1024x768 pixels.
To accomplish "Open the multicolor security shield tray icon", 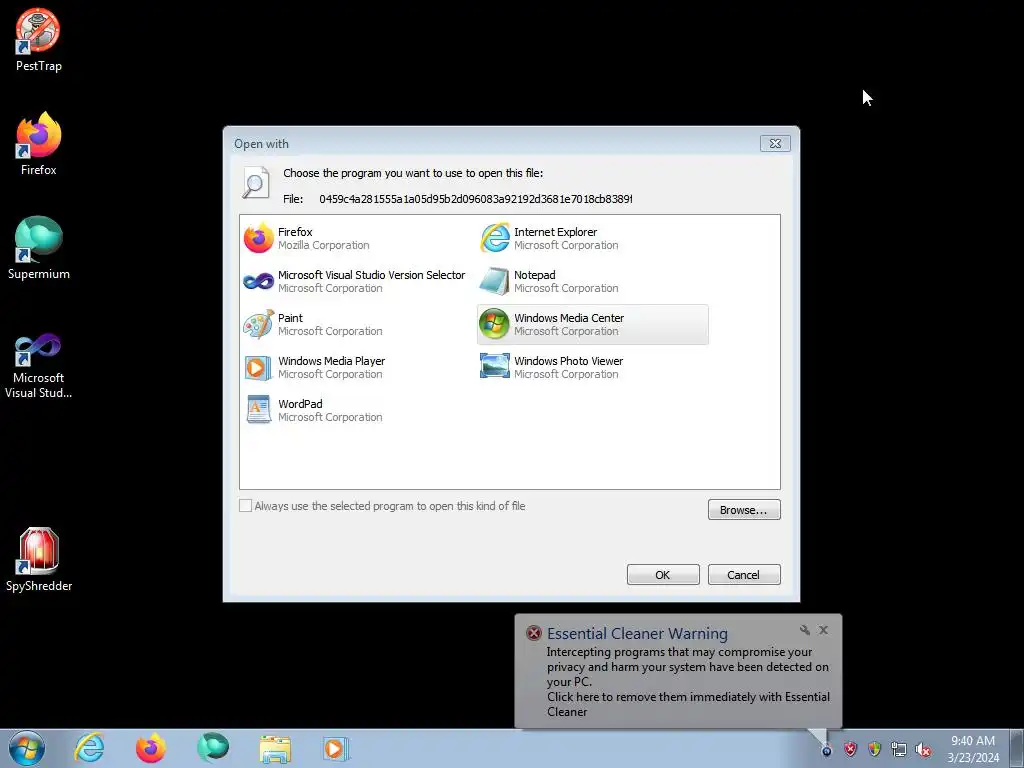I will (874, 750).
